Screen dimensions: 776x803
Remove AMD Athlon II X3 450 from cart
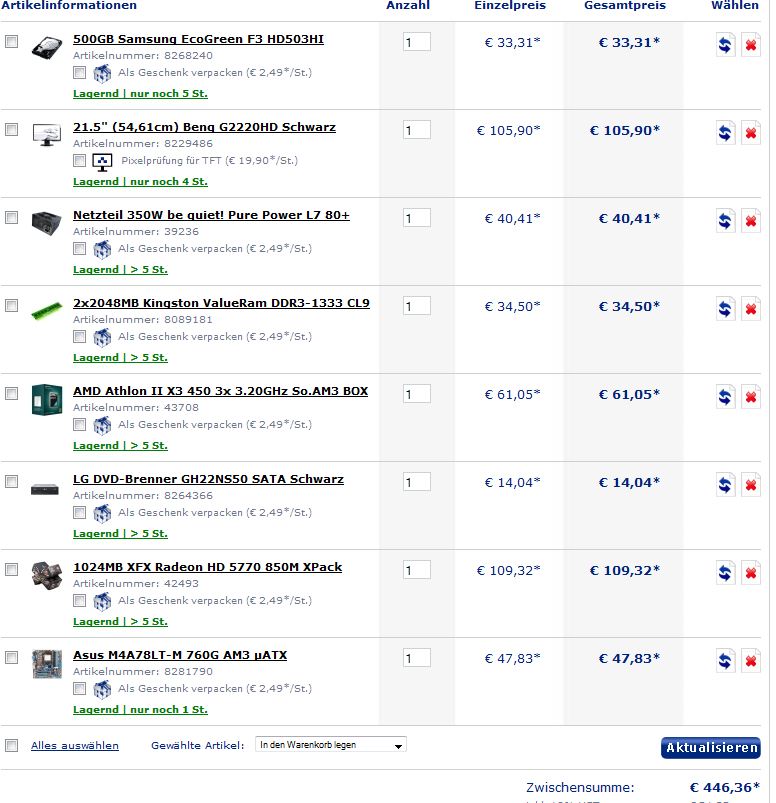tap(751, 397)
